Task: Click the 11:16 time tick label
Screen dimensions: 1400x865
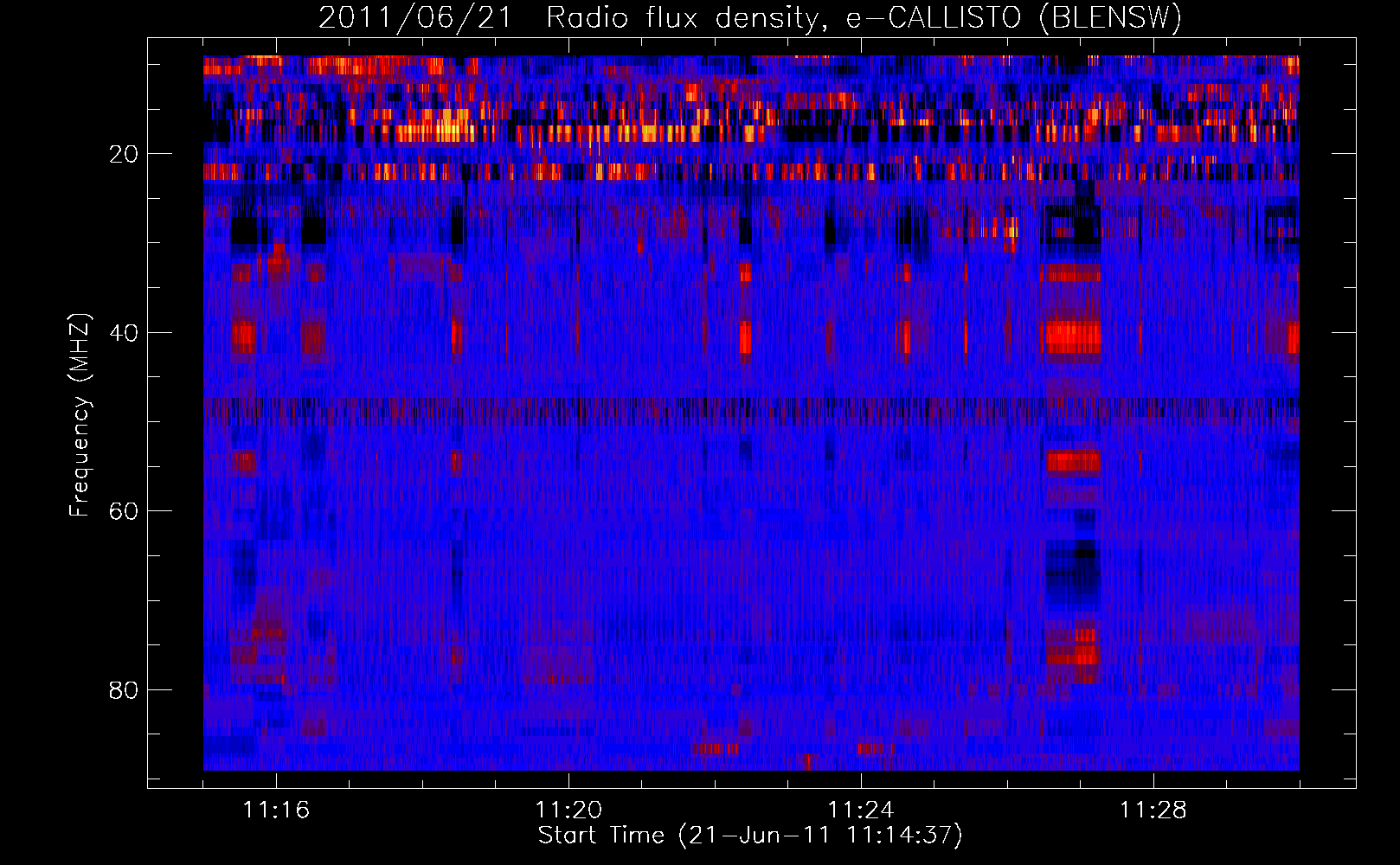Action: click(x=276, y=810)
